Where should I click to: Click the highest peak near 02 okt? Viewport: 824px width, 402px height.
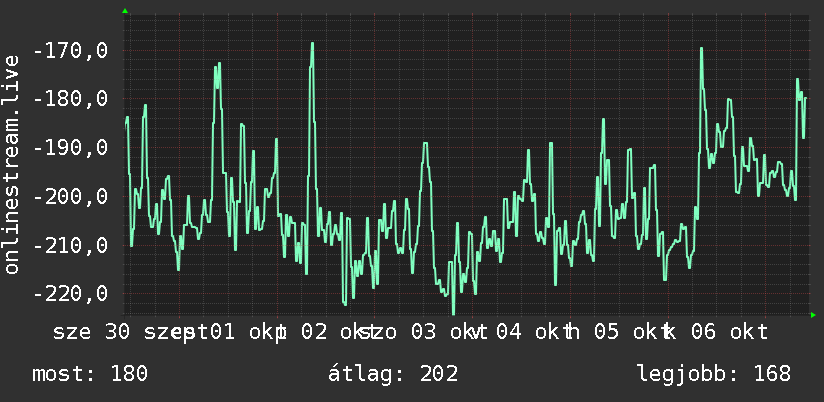[x=312, y=44]
